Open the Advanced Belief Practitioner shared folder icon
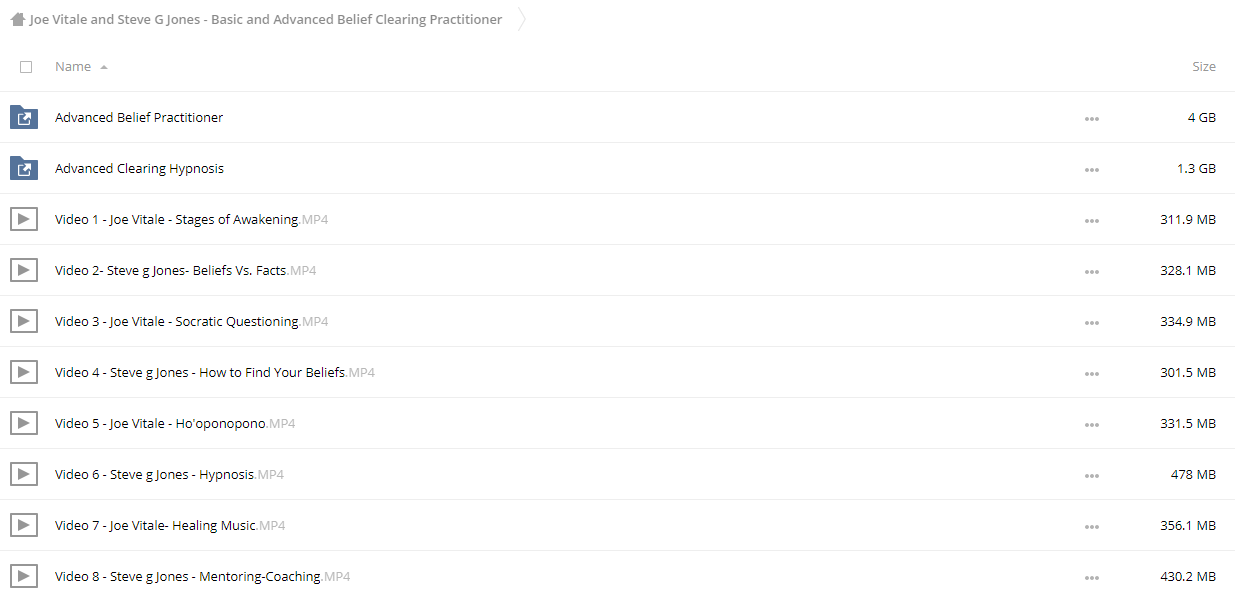The image size is (1235, 599). 24,118
